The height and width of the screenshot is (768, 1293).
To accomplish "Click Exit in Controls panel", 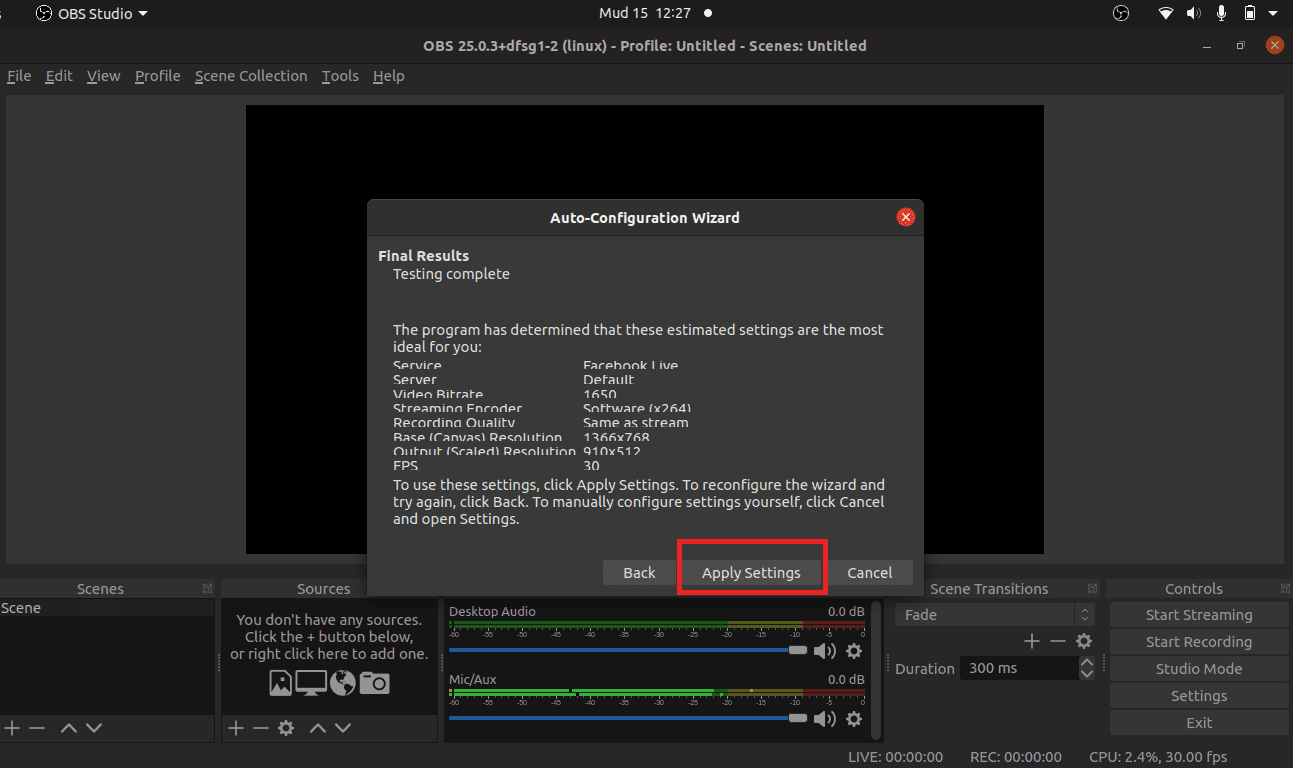I will click(x=1199, y=723).
